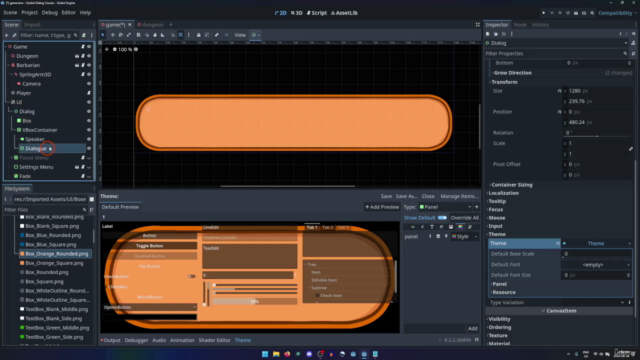Expand the Localization section
The image size is (640, 360).
coord(503,193)
